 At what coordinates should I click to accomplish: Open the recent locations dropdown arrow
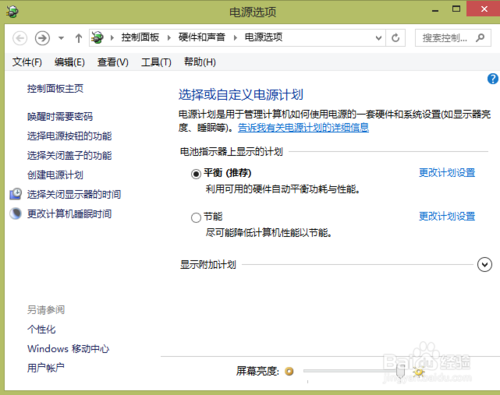61,38
